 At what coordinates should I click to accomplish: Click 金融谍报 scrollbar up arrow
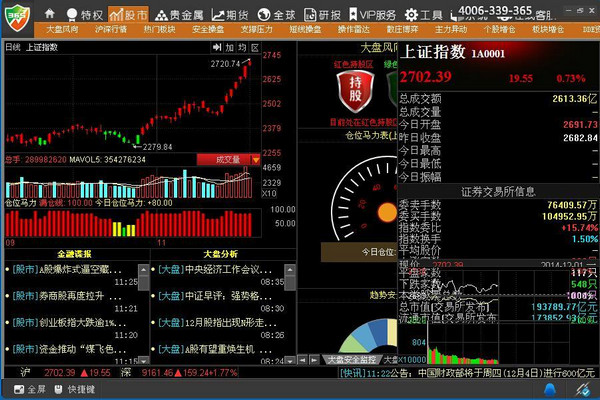pos(143,270)
